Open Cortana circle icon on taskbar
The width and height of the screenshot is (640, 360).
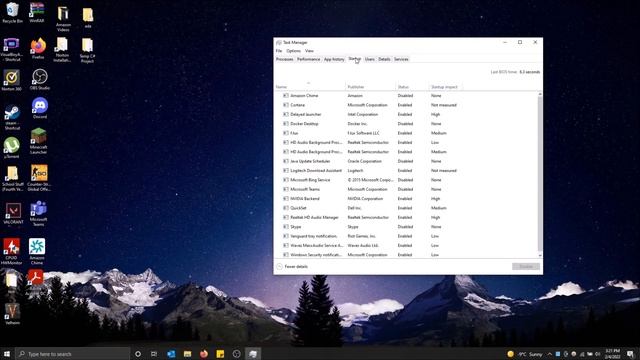pos(138,354)
